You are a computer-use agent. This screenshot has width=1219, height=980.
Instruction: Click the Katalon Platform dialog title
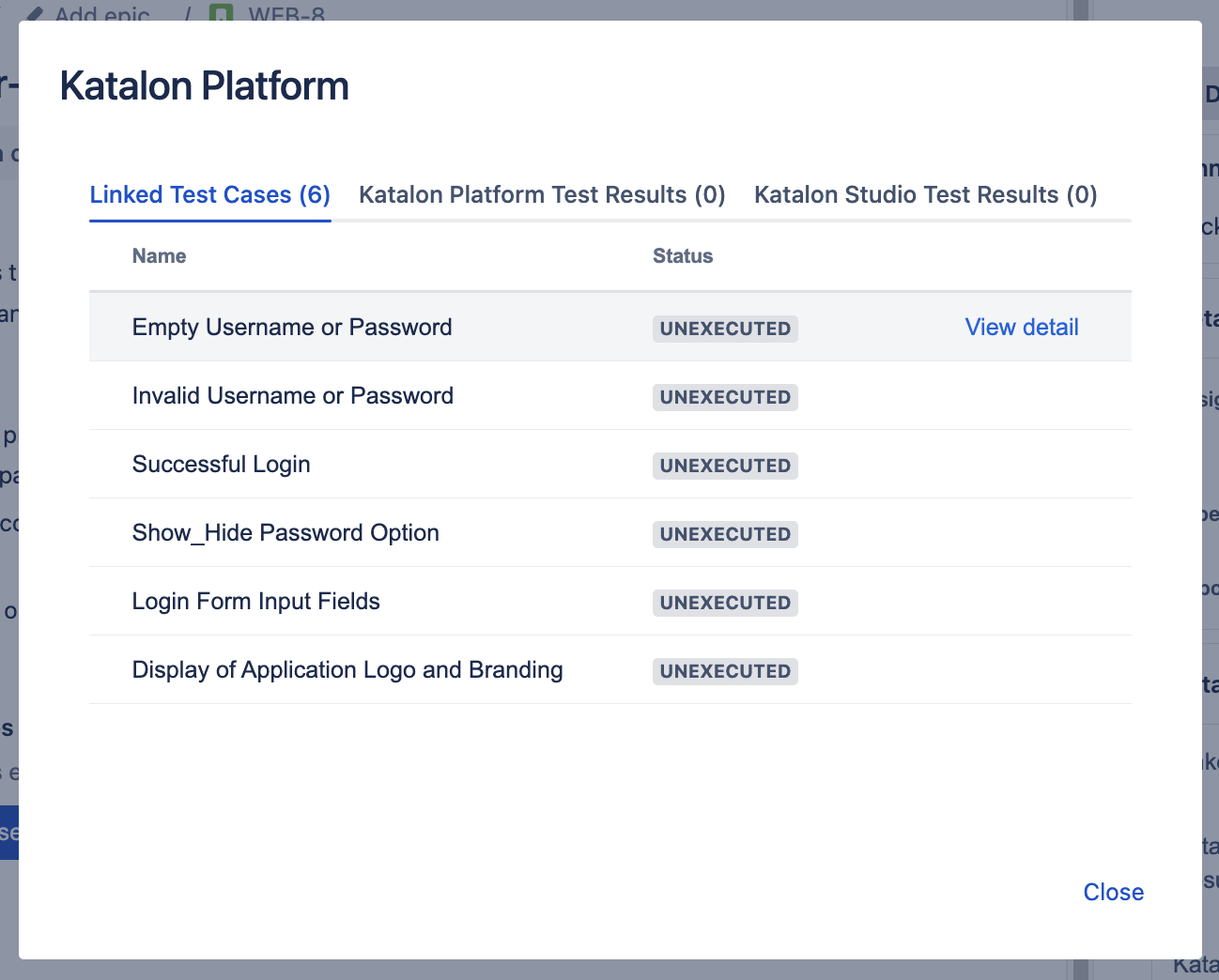coord(204,85)
